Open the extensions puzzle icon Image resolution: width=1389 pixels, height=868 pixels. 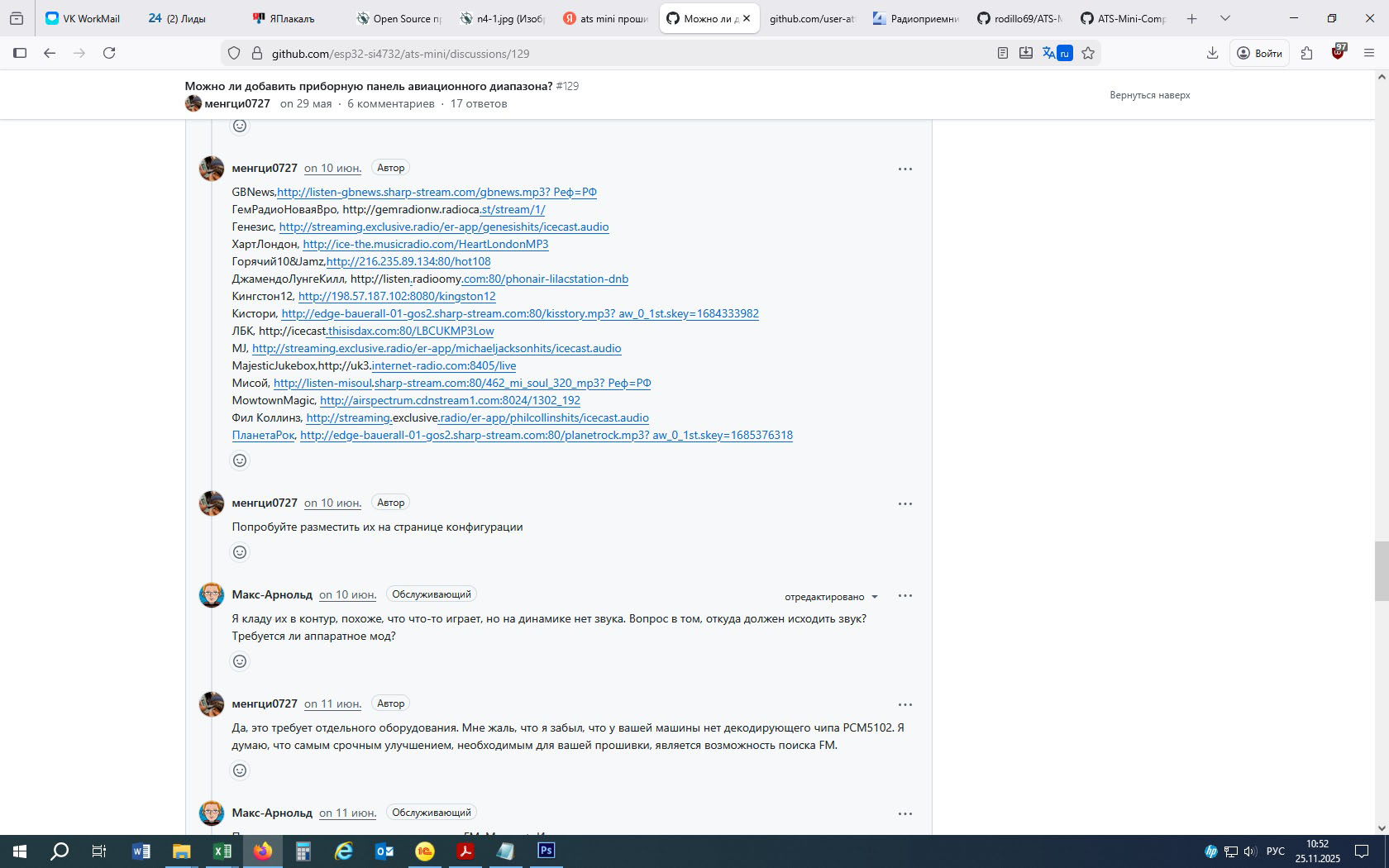pos(1306,53)
